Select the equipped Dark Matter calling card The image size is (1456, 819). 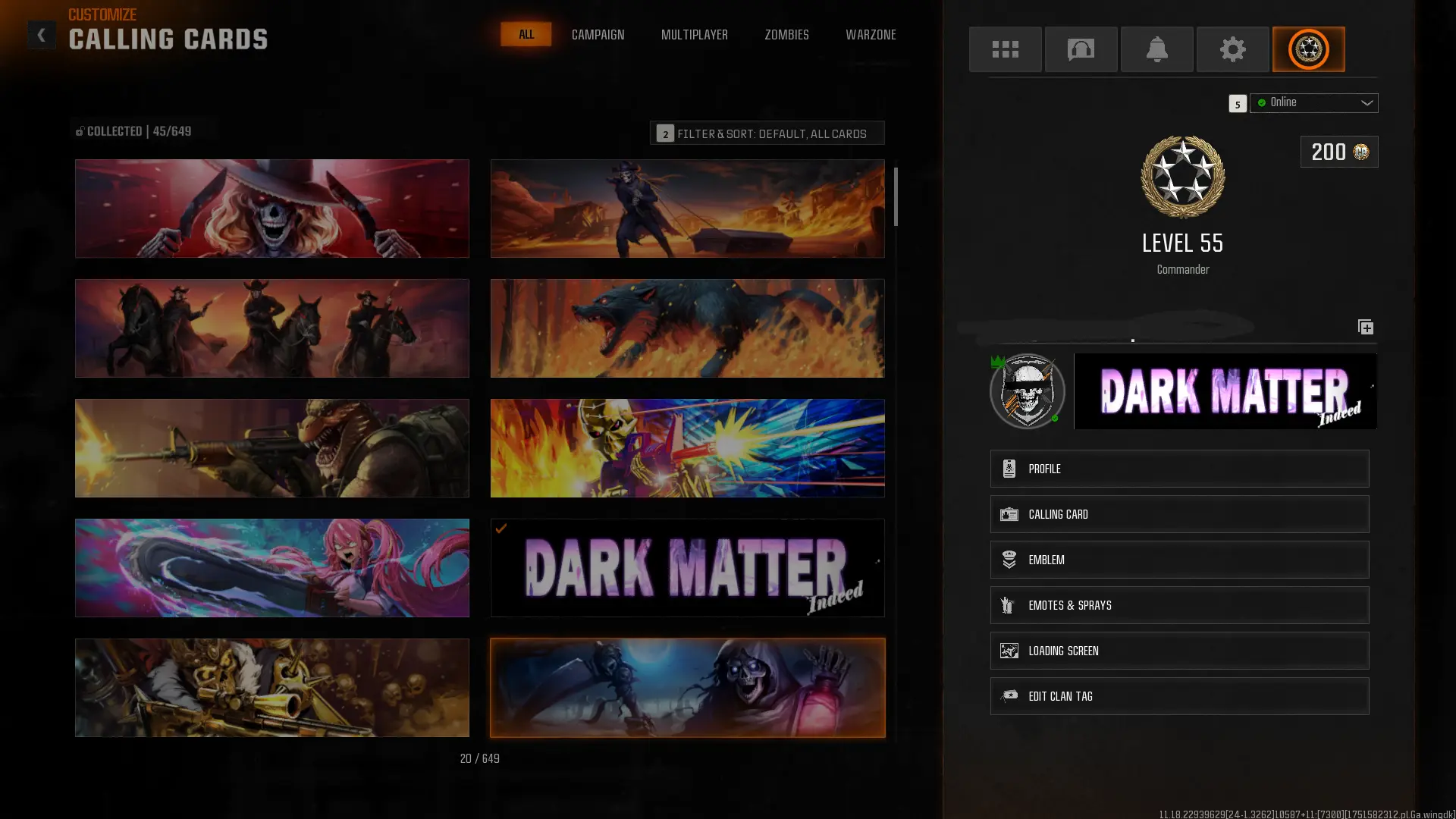pyautogui.click(x=687, y=568)
